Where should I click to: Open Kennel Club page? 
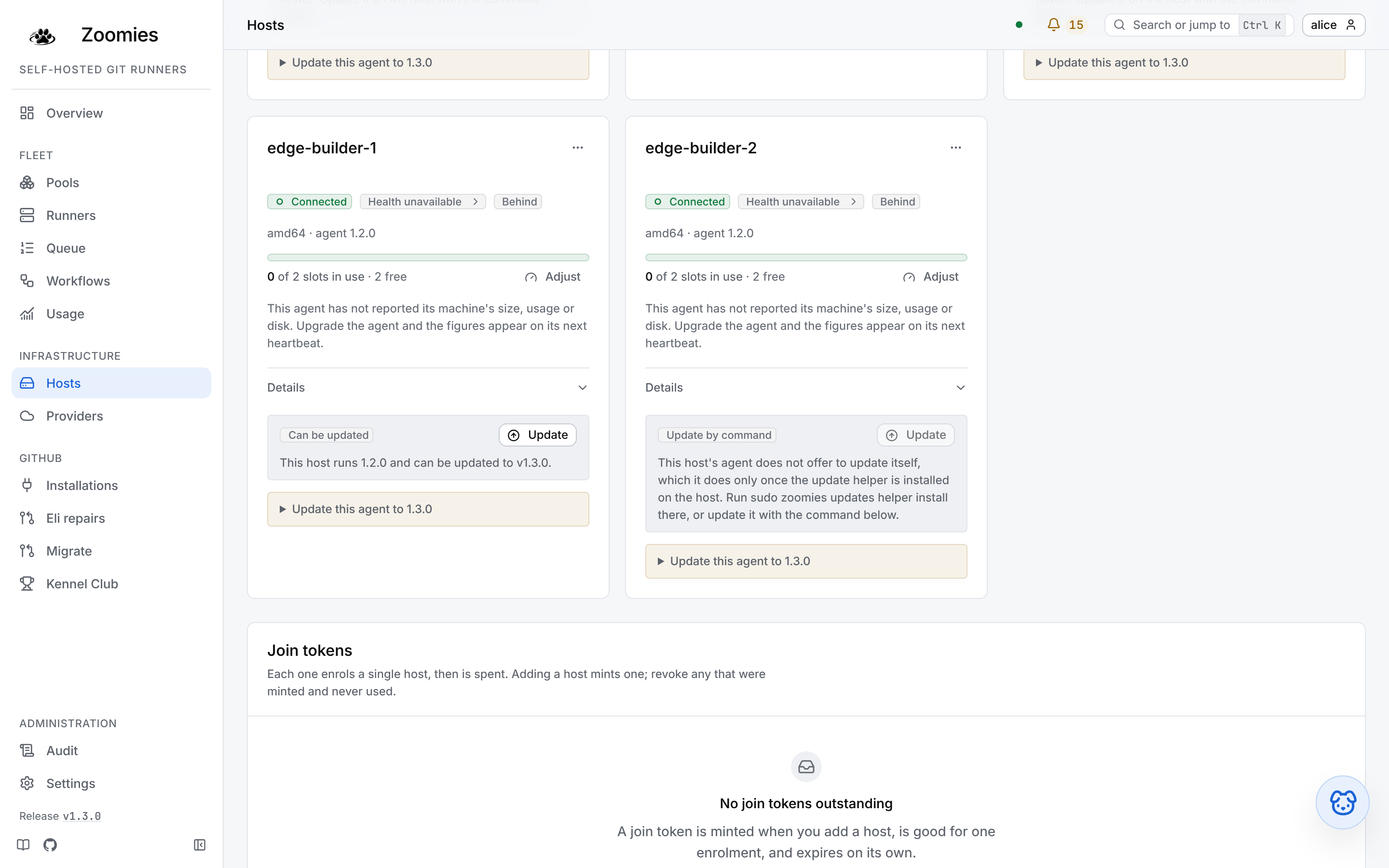coord(111,583)
